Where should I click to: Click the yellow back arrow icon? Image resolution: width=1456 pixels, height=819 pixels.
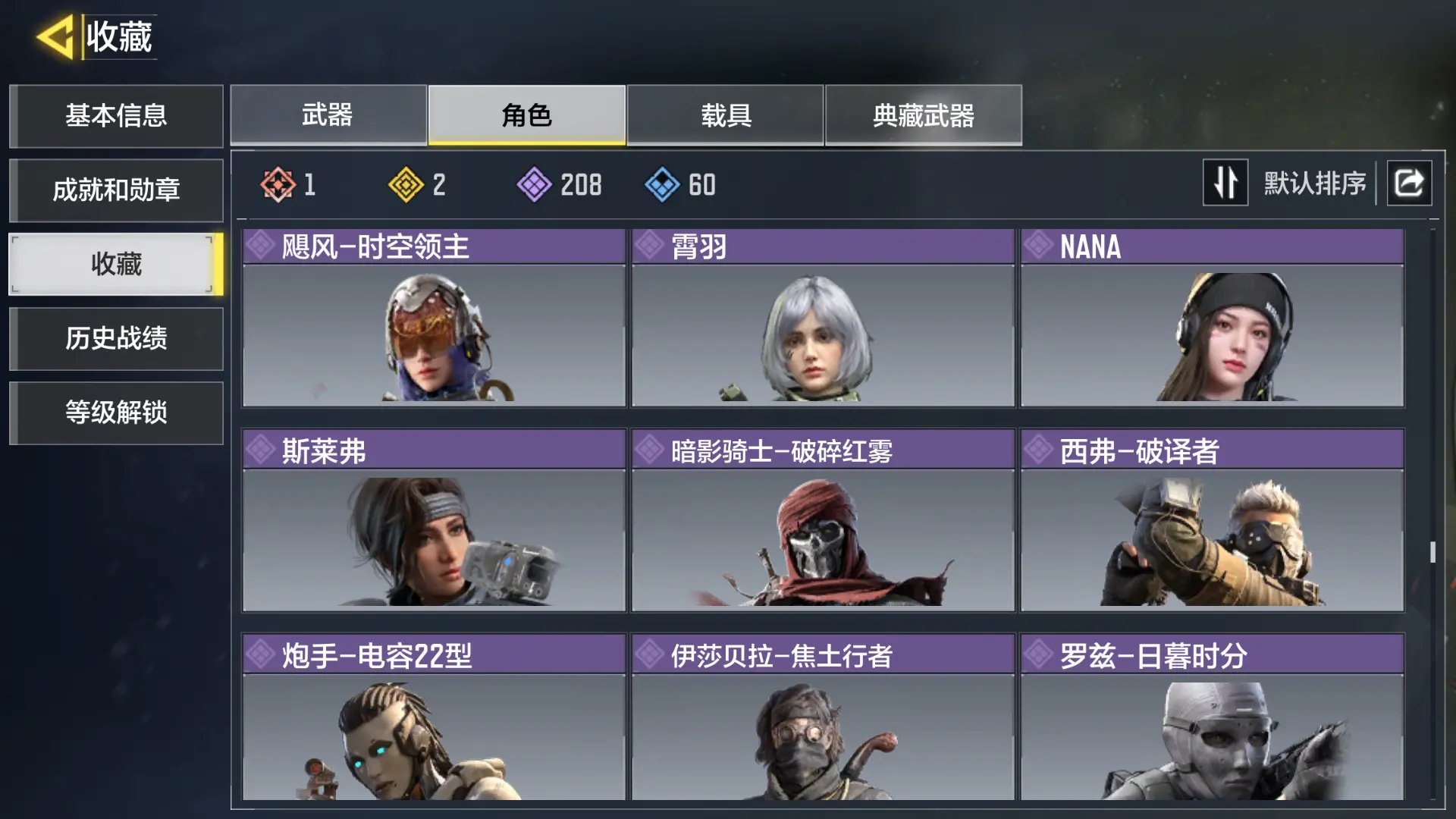pos(55,36)
